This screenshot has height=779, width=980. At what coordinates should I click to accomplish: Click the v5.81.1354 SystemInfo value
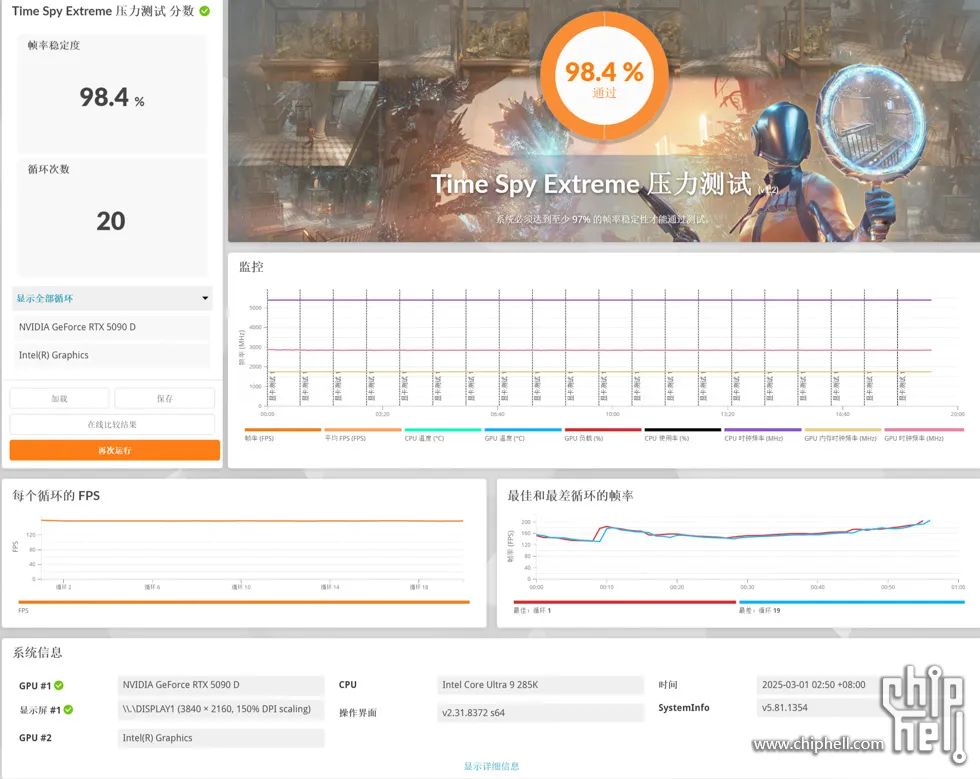coord(819,708)
